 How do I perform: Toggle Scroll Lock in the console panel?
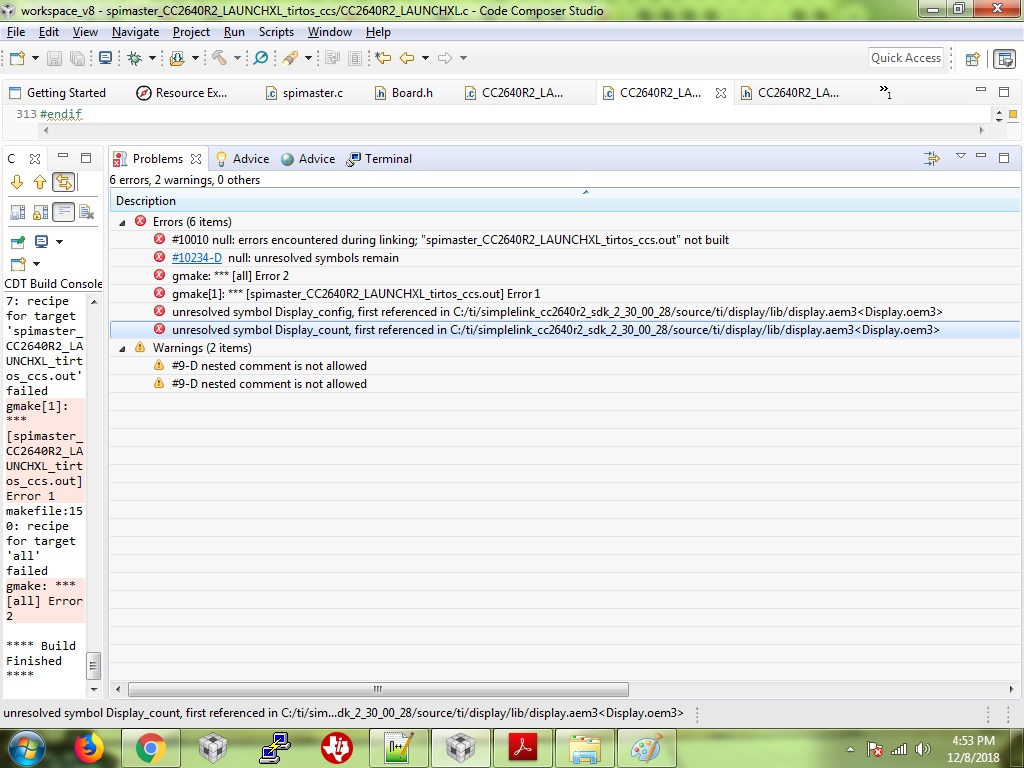[x=40, y=210]
